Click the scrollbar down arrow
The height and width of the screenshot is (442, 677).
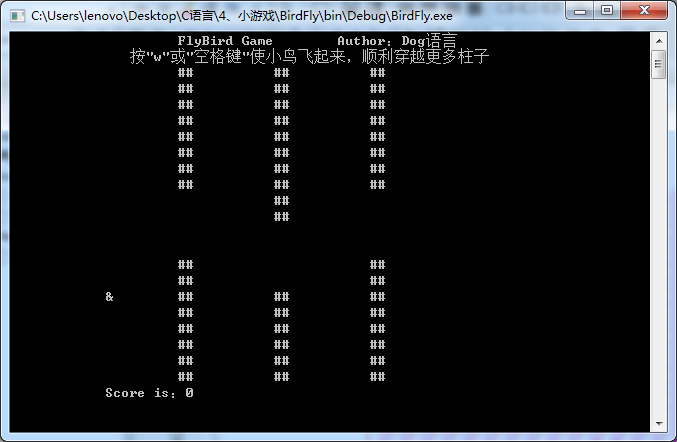pyautogui.click(x=659, y=423)
